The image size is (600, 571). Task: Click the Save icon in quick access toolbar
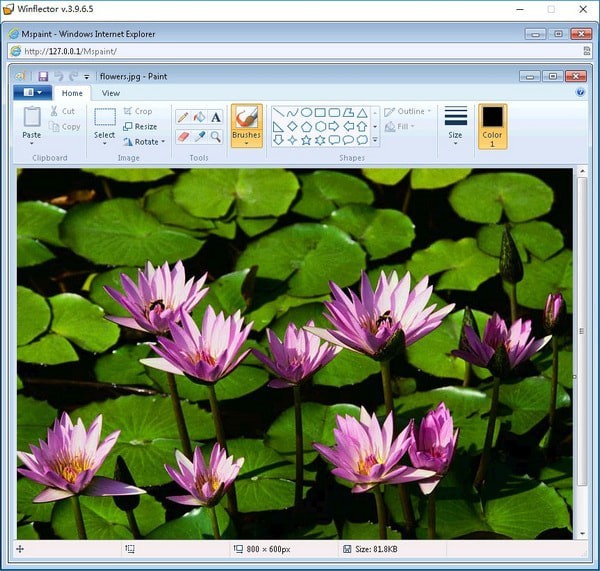[43, 76]
